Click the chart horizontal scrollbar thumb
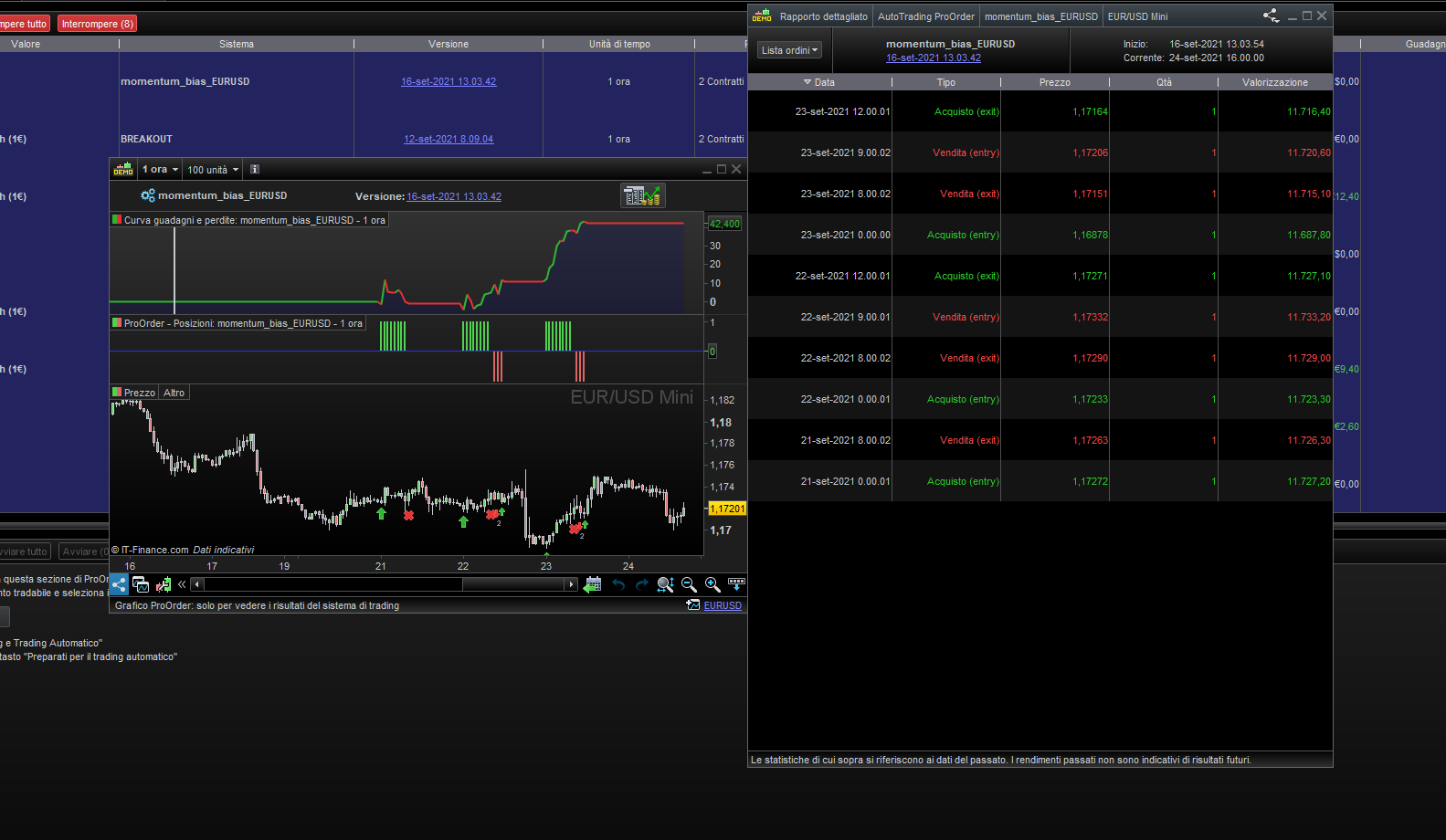Screen dimensions: 1446x840 point(515,584)
